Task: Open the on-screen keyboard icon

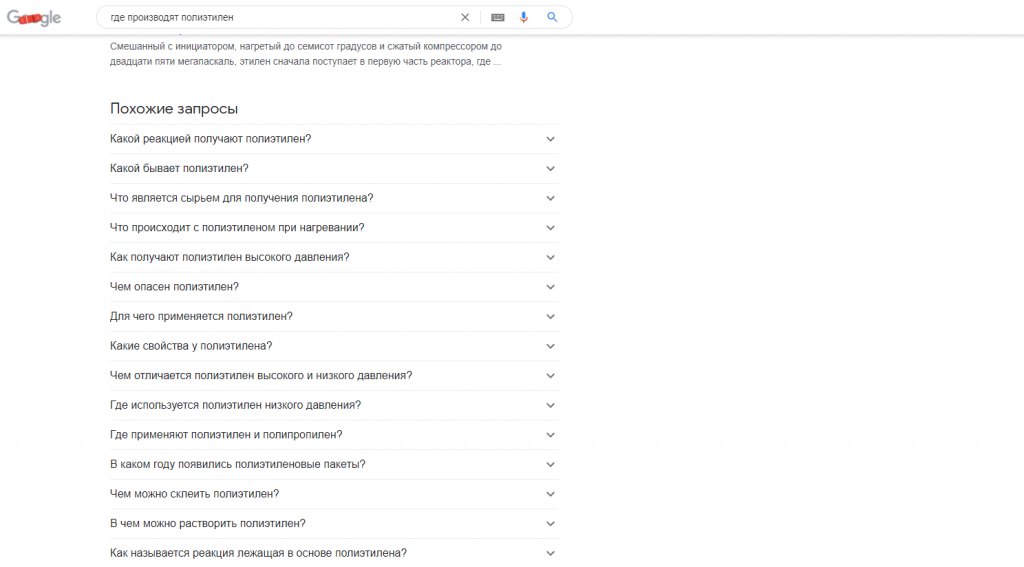Action: click(498, 17)
